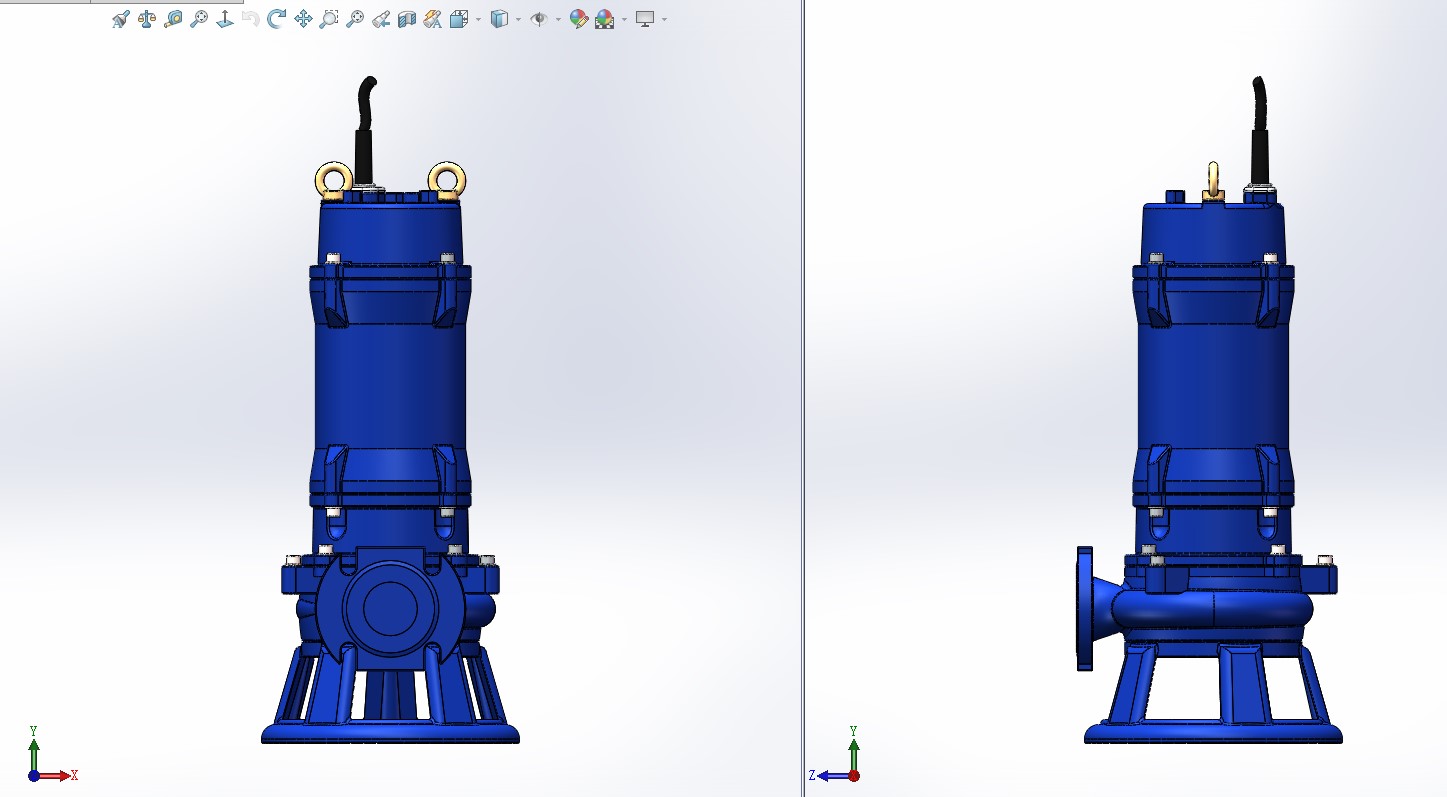Expand the Display Style dropdown arrow
1447x797 pixels.
point(518,19)
